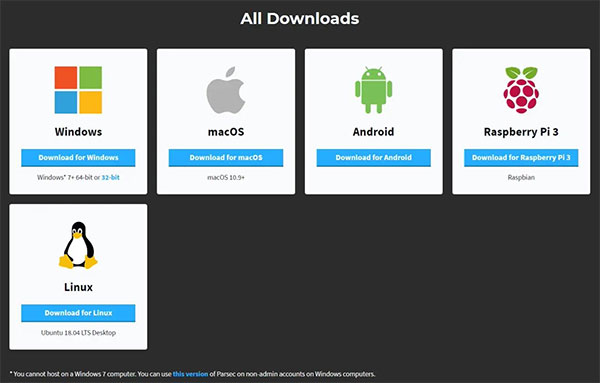Follow the 'this version' link in footnote

click(191, 374)
